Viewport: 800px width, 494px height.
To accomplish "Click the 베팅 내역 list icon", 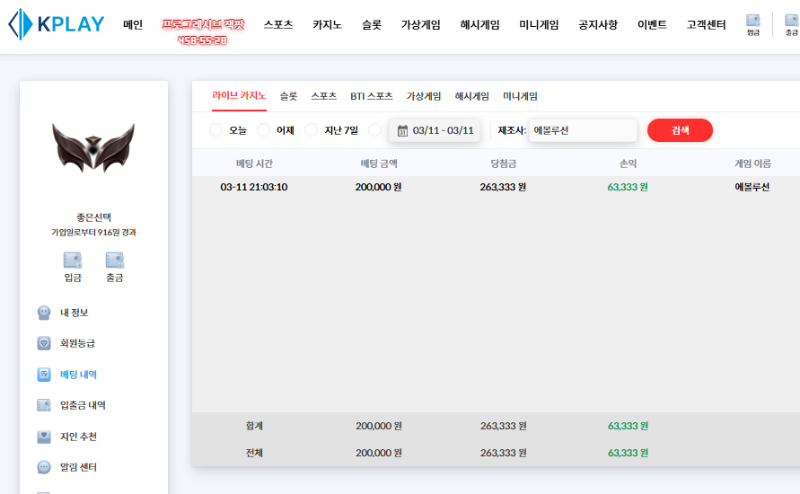I will pos(44,375).
